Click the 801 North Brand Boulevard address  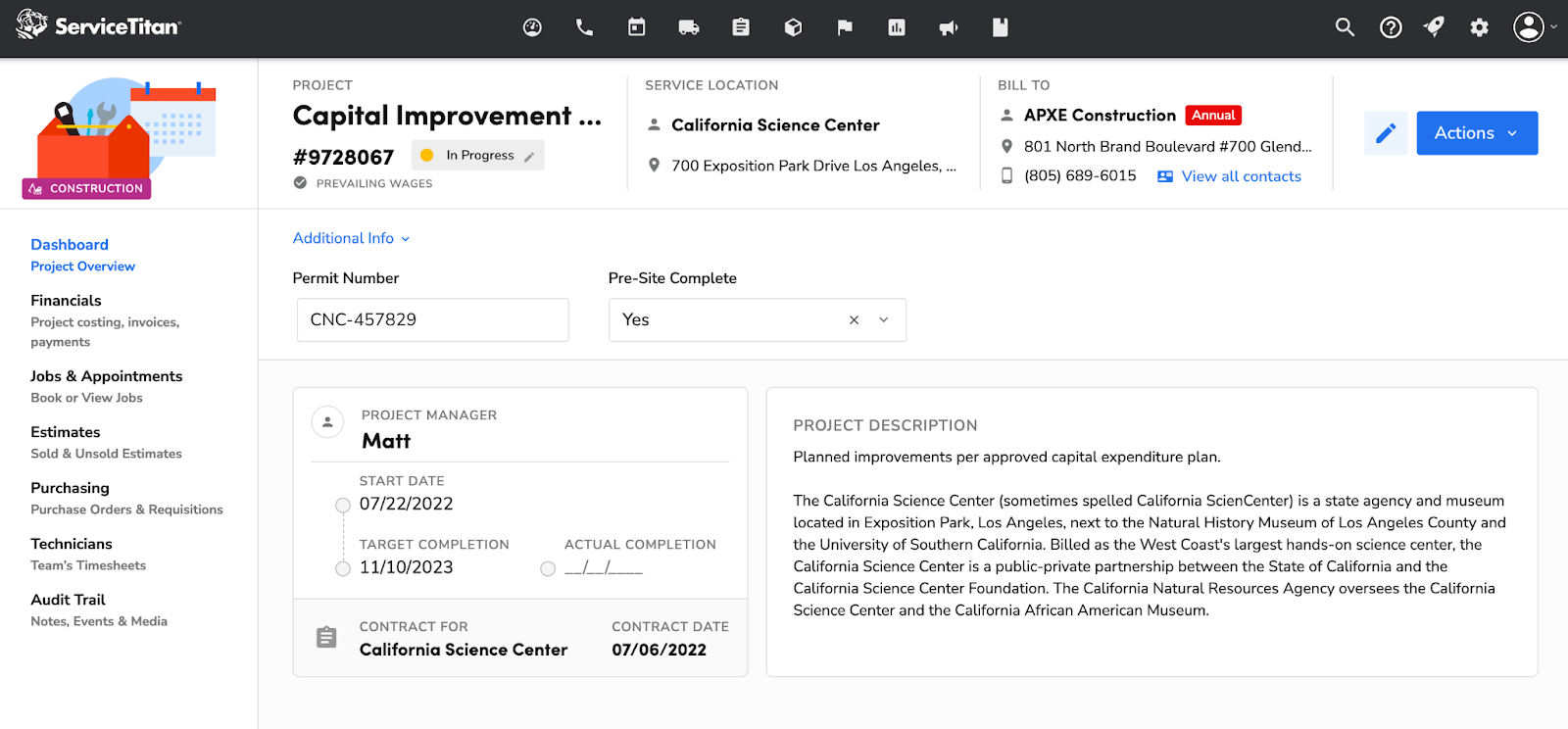click(1167, 147)
